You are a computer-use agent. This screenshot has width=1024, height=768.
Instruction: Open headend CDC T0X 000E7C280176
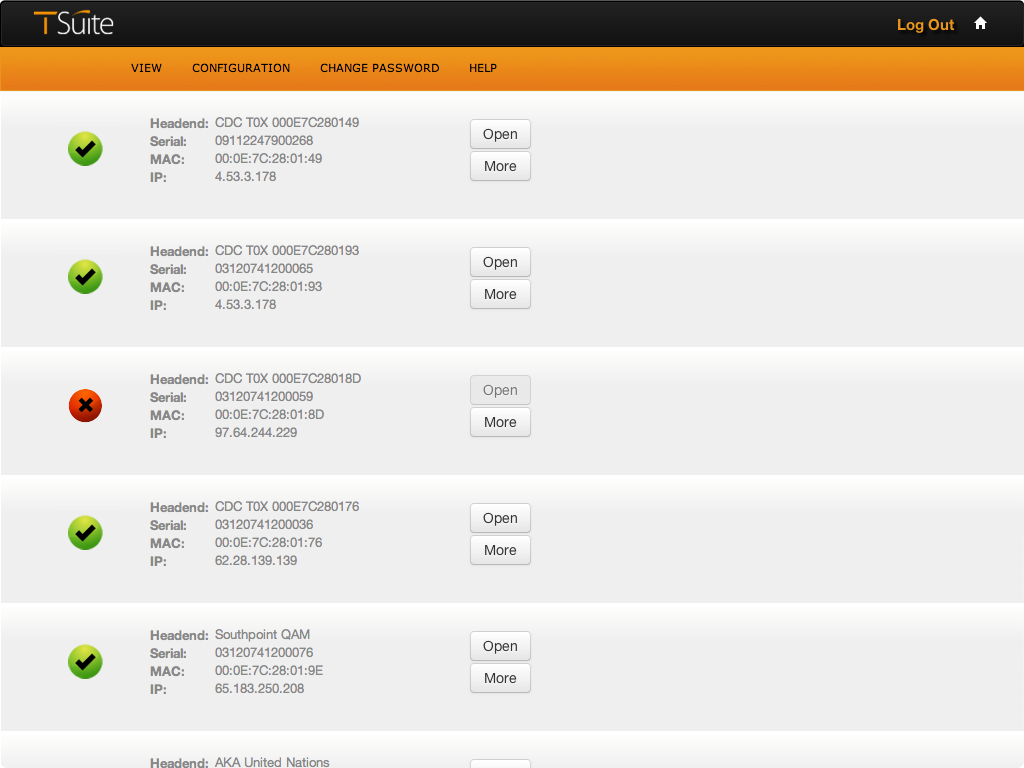coord(500,518)
